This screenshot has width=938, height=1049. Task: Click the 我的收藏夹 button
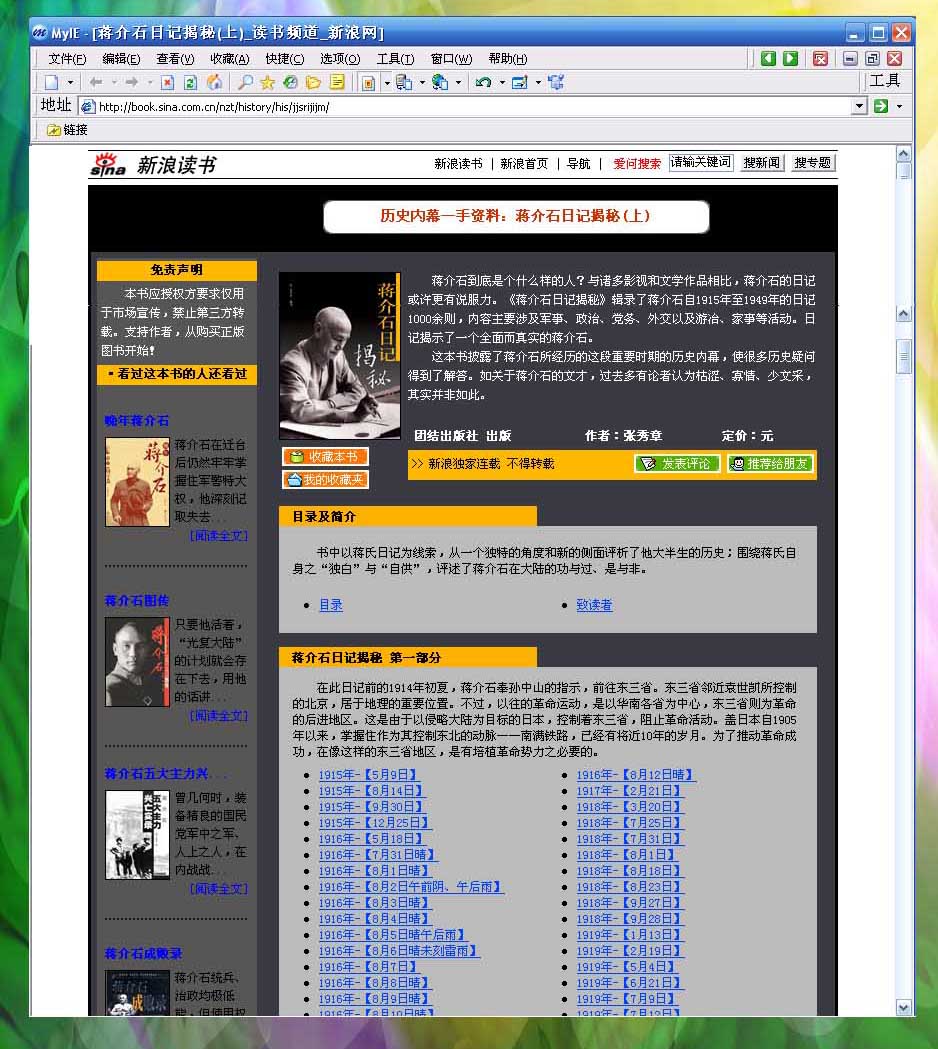coord(325,480)
